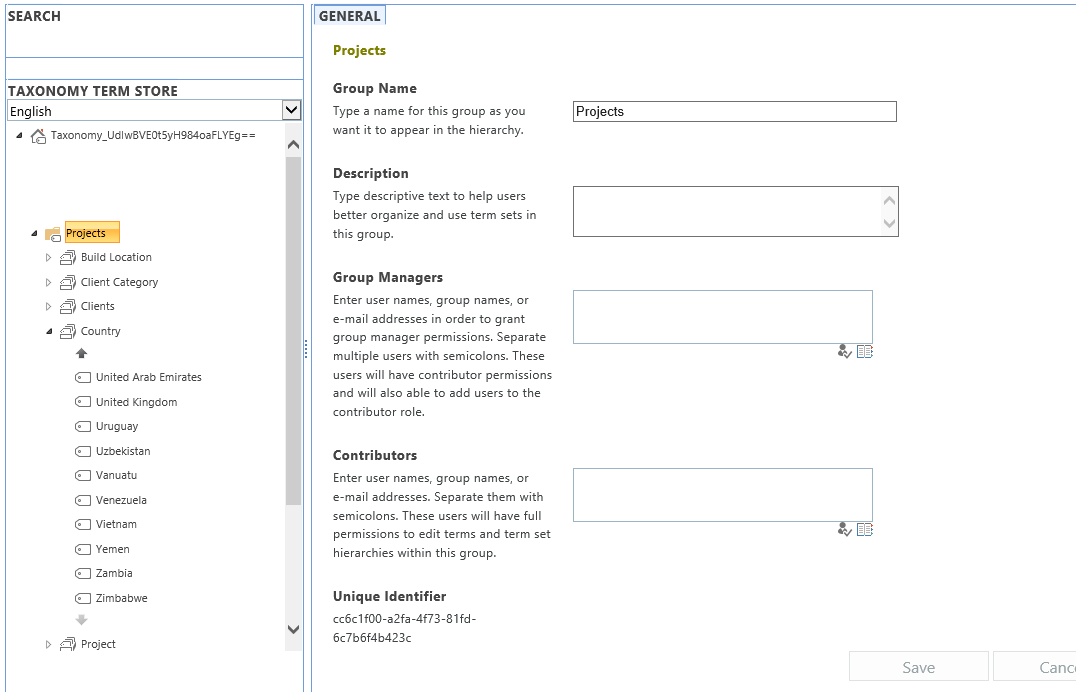
Task: Click the Vietnam term tag icon
Action: [83, 524]
